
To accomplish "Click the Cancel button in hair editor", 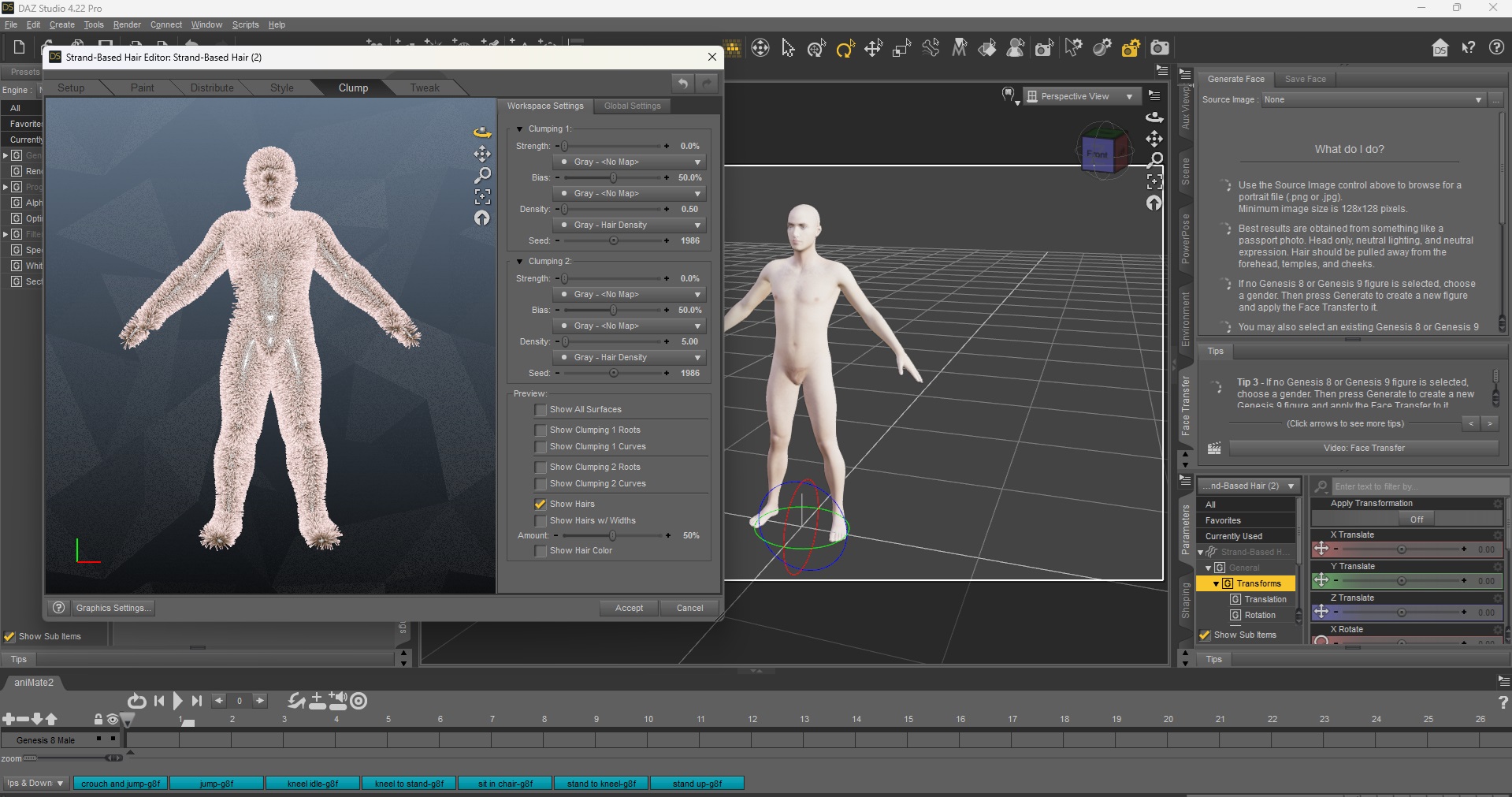I will click(x=689, y=608).
